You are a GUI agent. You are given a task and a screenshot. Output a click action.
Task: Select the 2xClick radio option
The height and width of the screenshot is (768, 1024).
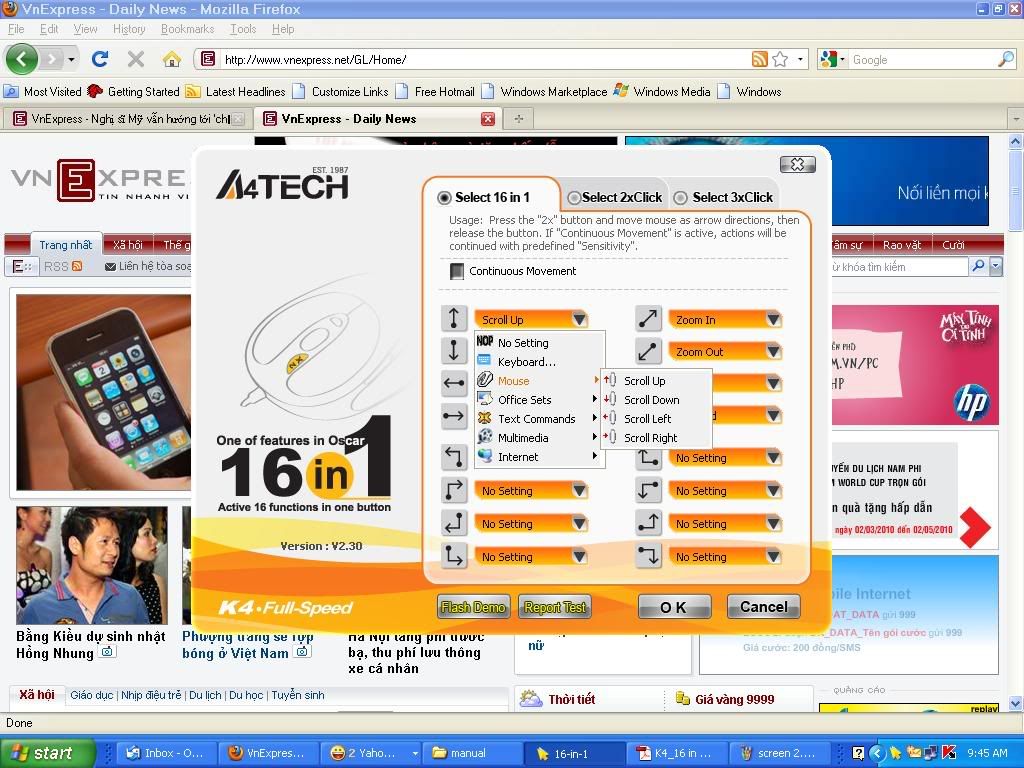click(574, 197)
